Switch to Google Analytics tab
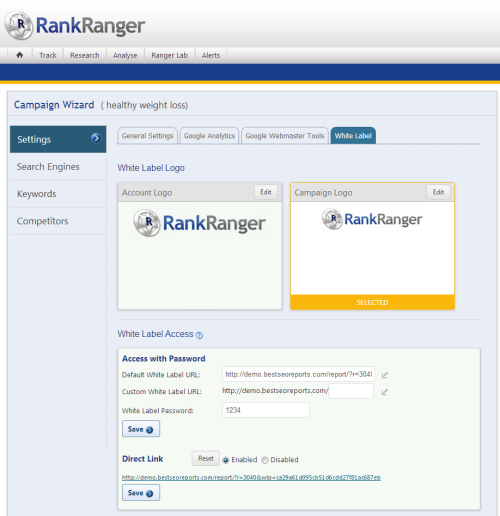The height and width of the screenshot is (516, 500). [209, 136]
